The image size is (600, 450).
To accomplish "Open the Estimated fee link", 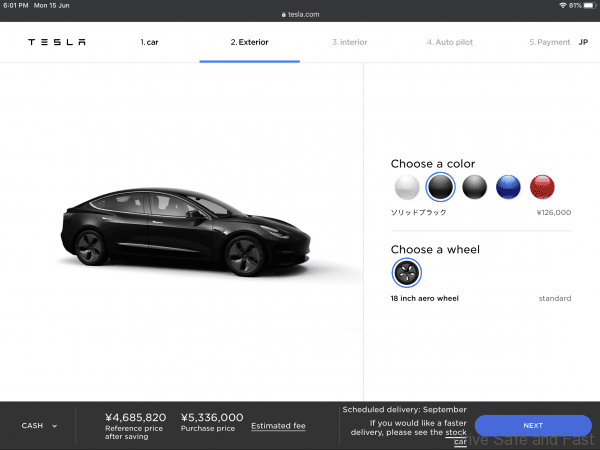I will (278, 426).
